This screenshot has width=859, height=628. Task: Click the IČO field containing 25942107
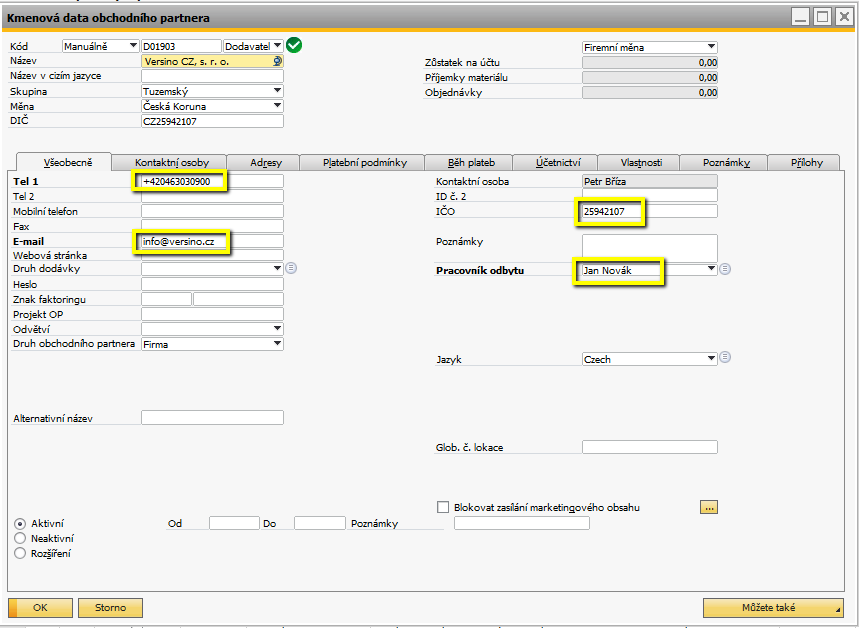[650, 211]
